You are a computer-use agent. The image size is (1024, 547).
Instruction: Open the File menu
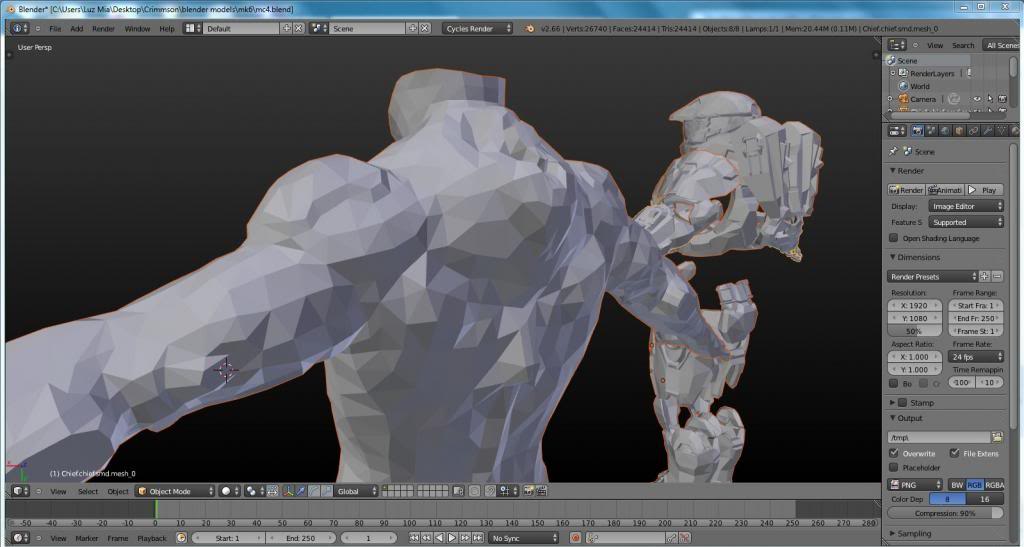click(x=56, y=29)
